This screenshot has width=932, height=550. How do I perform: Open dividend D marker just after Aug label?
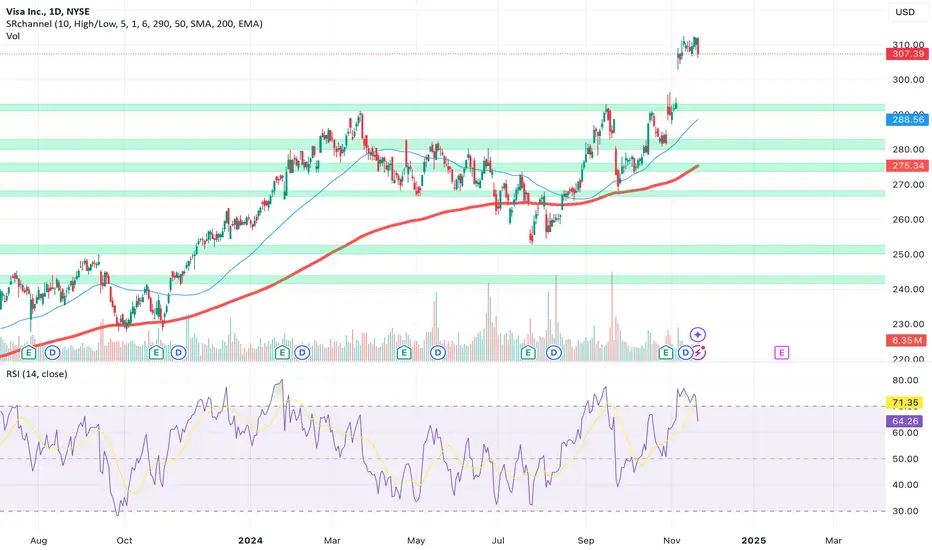tap(52, 353)
